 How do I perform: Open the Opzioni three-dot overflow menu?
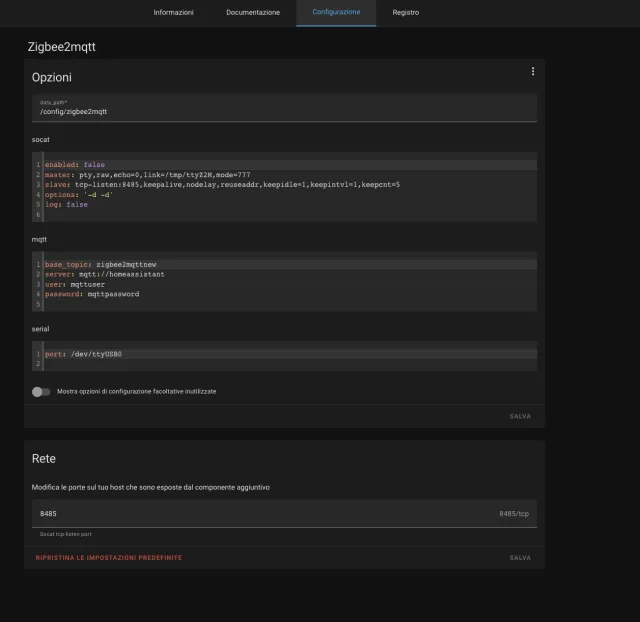tap(533, 72)
